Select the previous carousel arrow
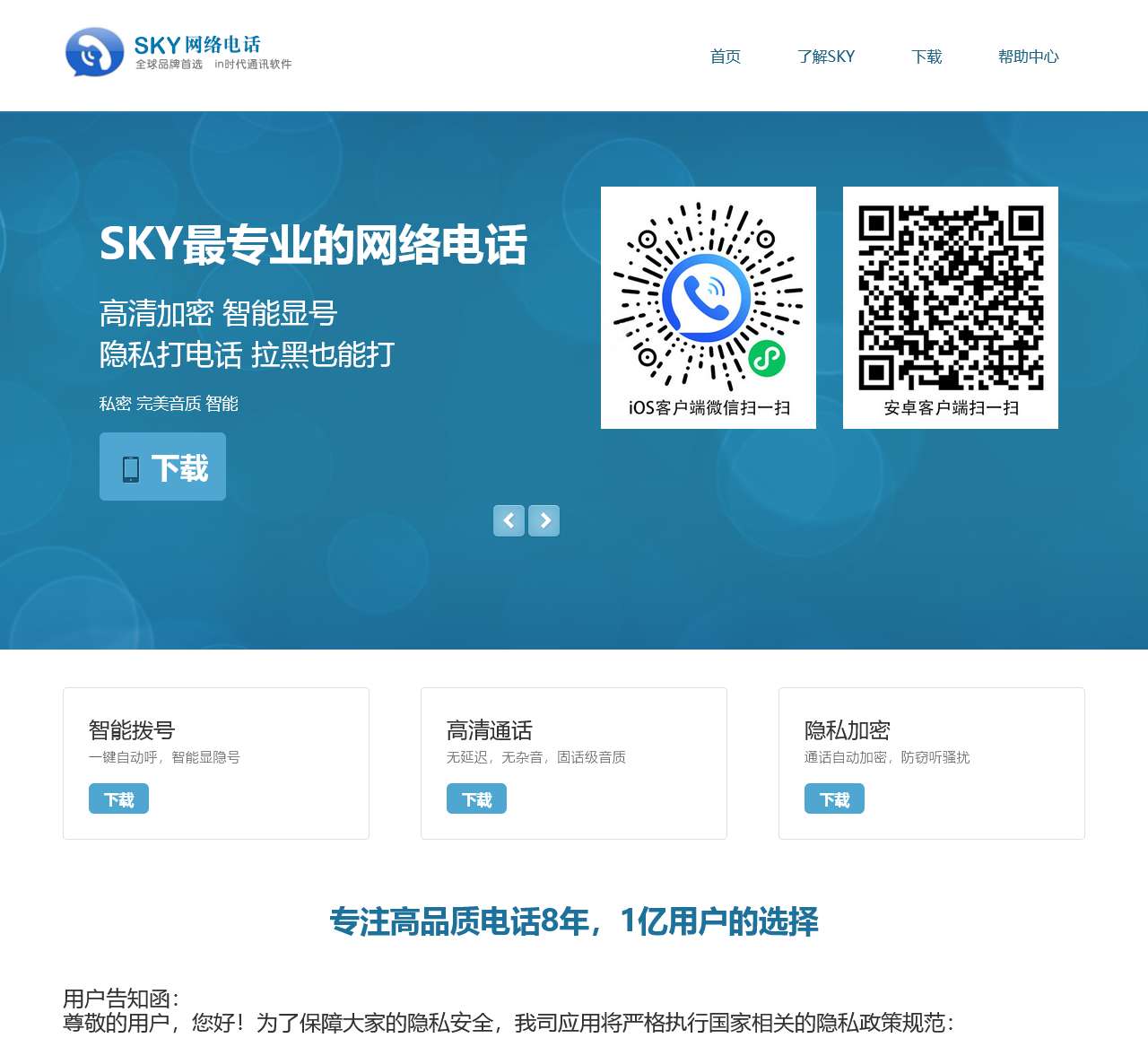 [509, 520]
